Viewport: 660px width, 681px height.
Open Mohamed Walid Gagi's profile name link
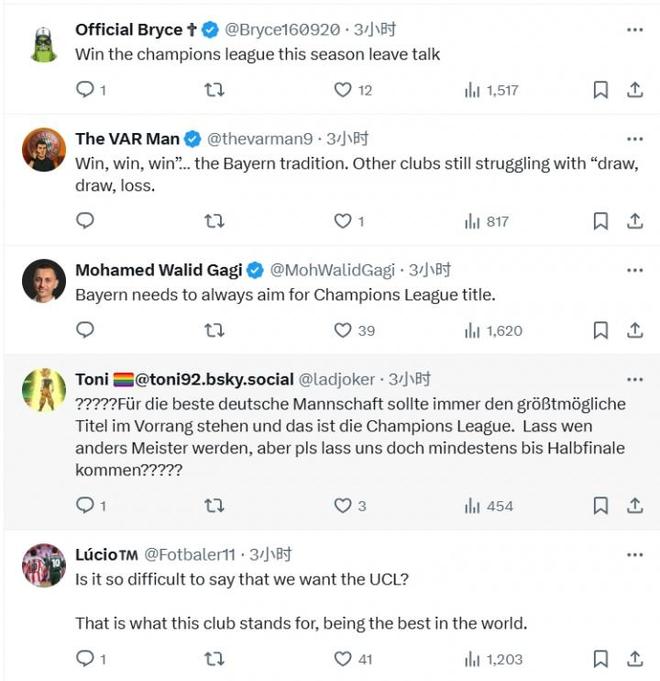[x=159, y=270]
